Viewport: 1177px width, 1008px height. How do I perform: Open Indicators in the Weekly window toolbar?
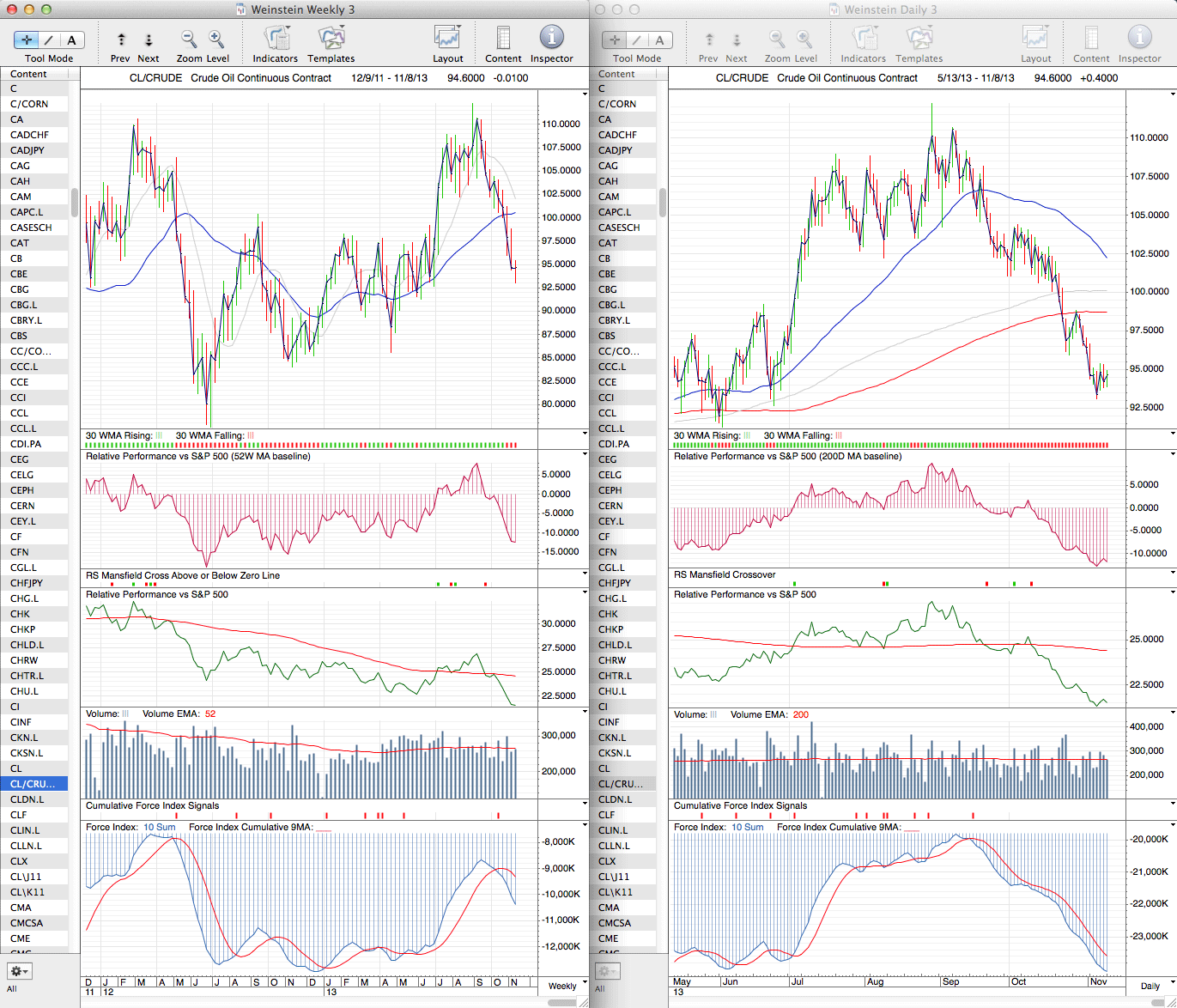coord(276,39)
